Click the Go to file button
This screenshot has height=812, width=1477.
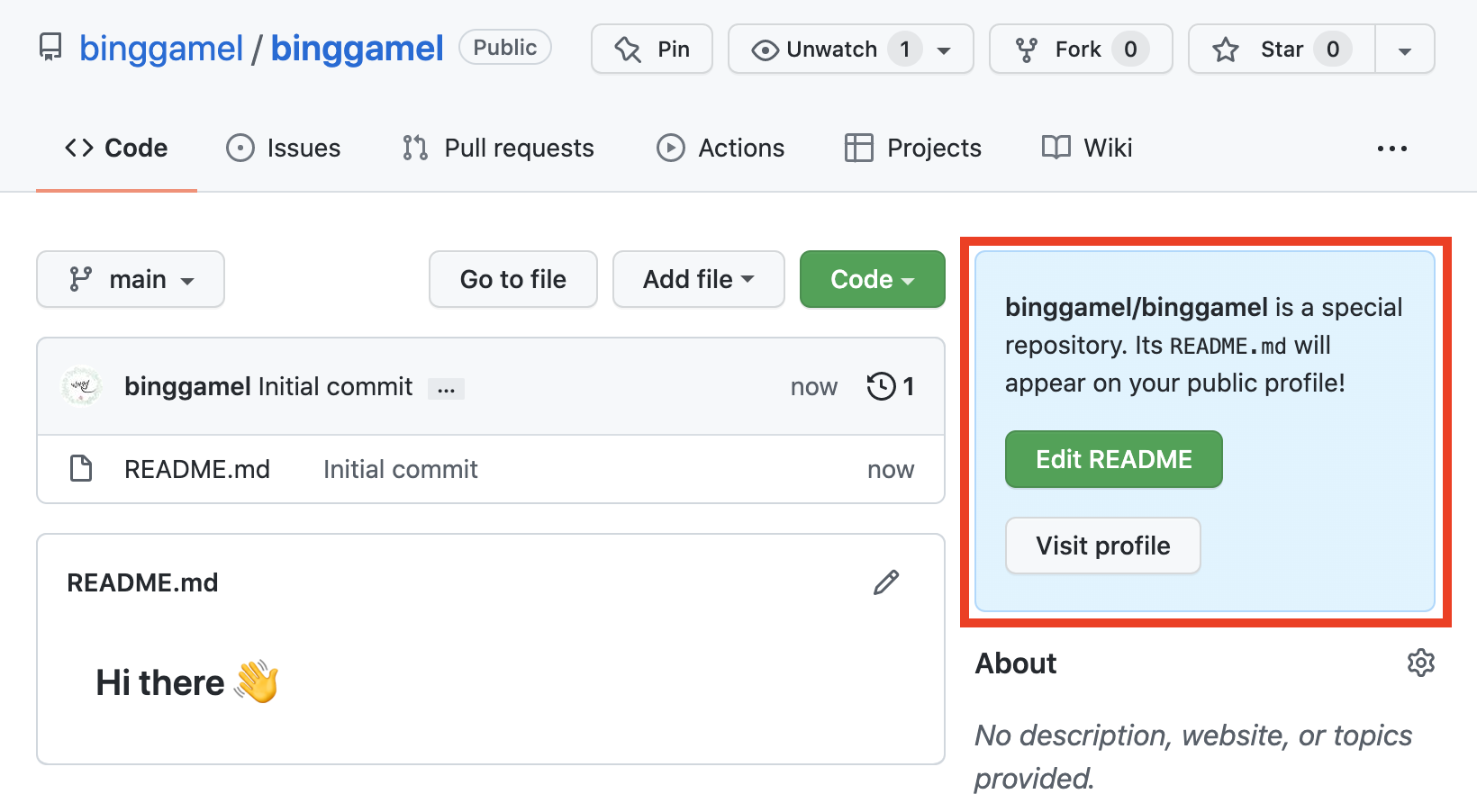[x=513, y=279]
